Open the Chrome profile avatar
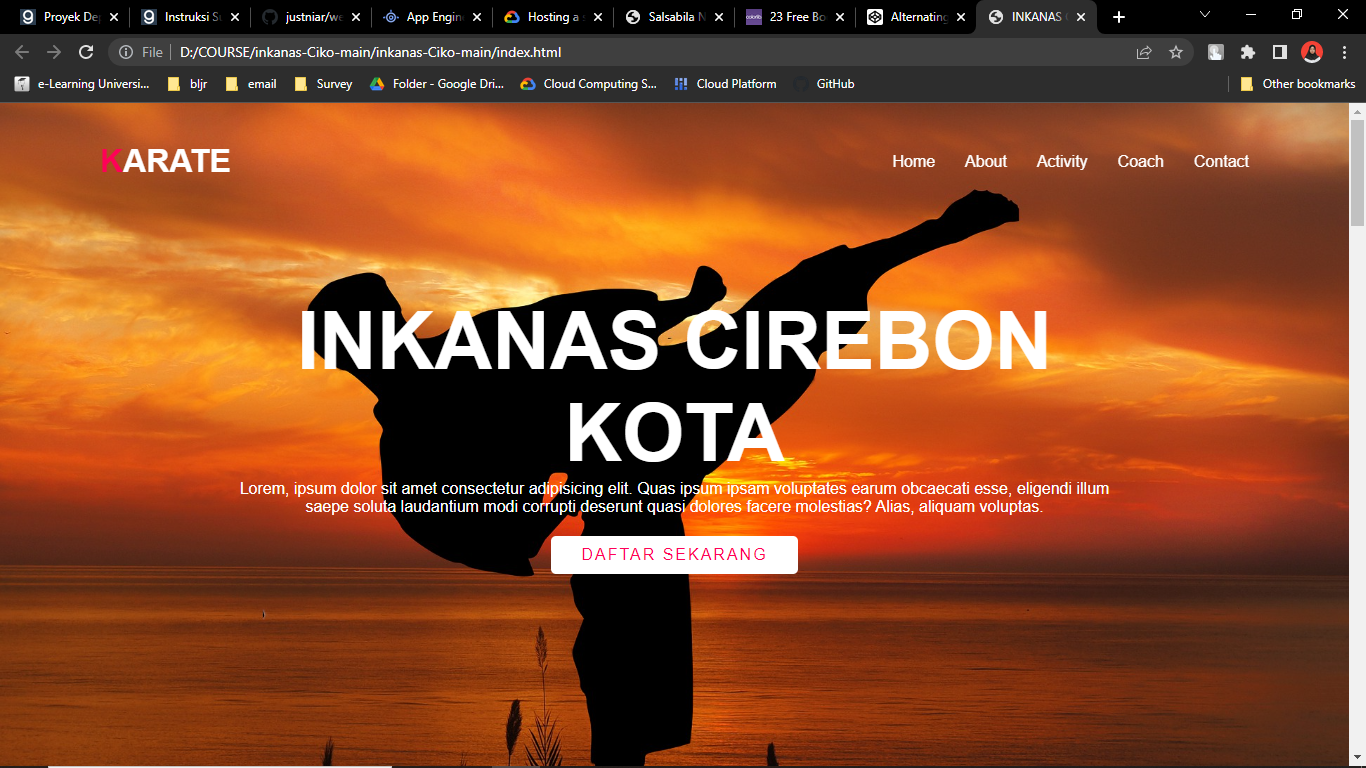The width and height of the screenshot is (1366, 768). point(1311,52)
